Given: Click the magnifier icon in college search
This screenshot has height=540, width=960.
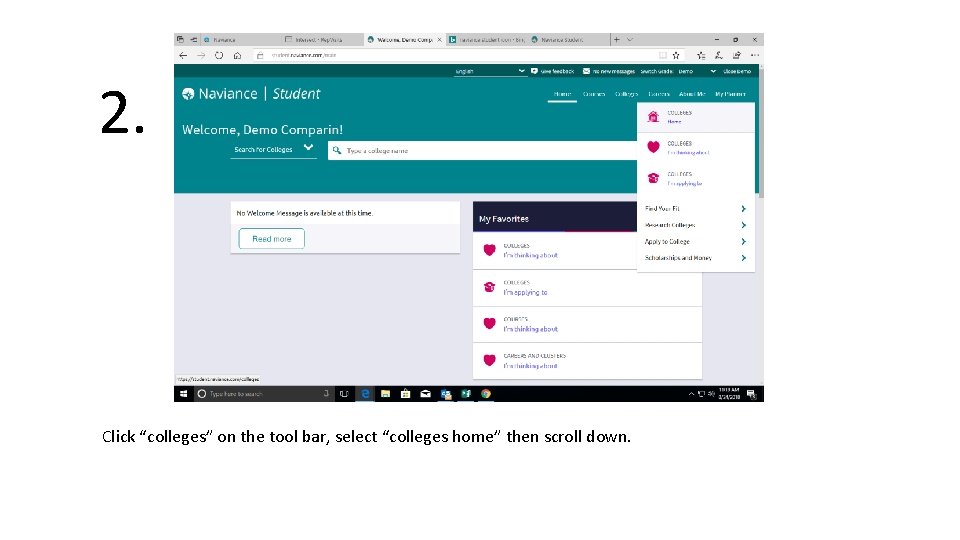Looking at the screenshot, I should point(337,150).
